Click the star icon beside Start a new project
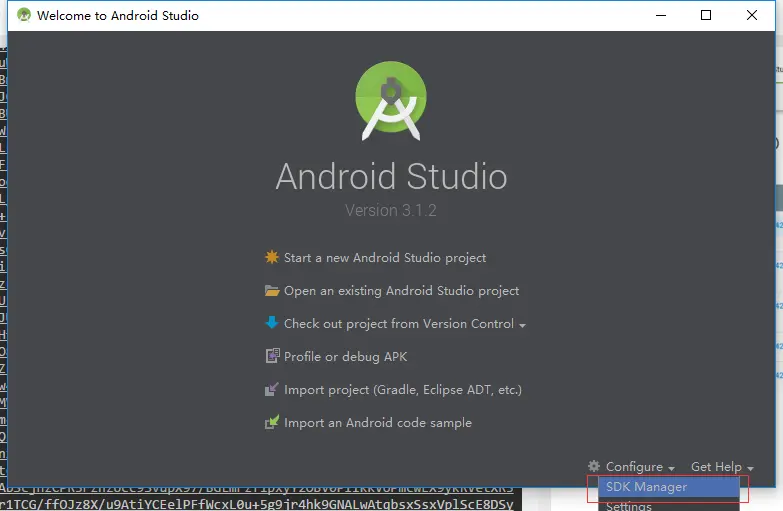The image size is (783, 511). pyautogui.click(x=272, y=257)
